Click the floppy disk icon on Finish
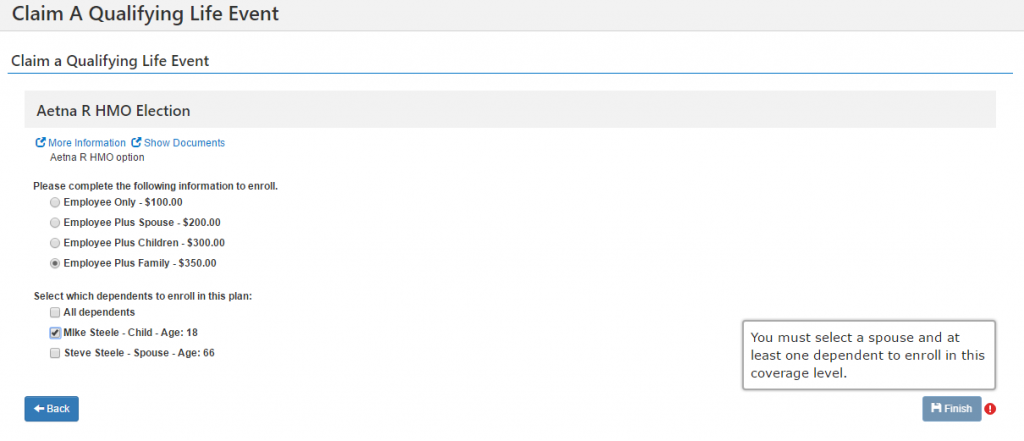The width and height of the screenshot is (1024, 441). pos(936,408)
